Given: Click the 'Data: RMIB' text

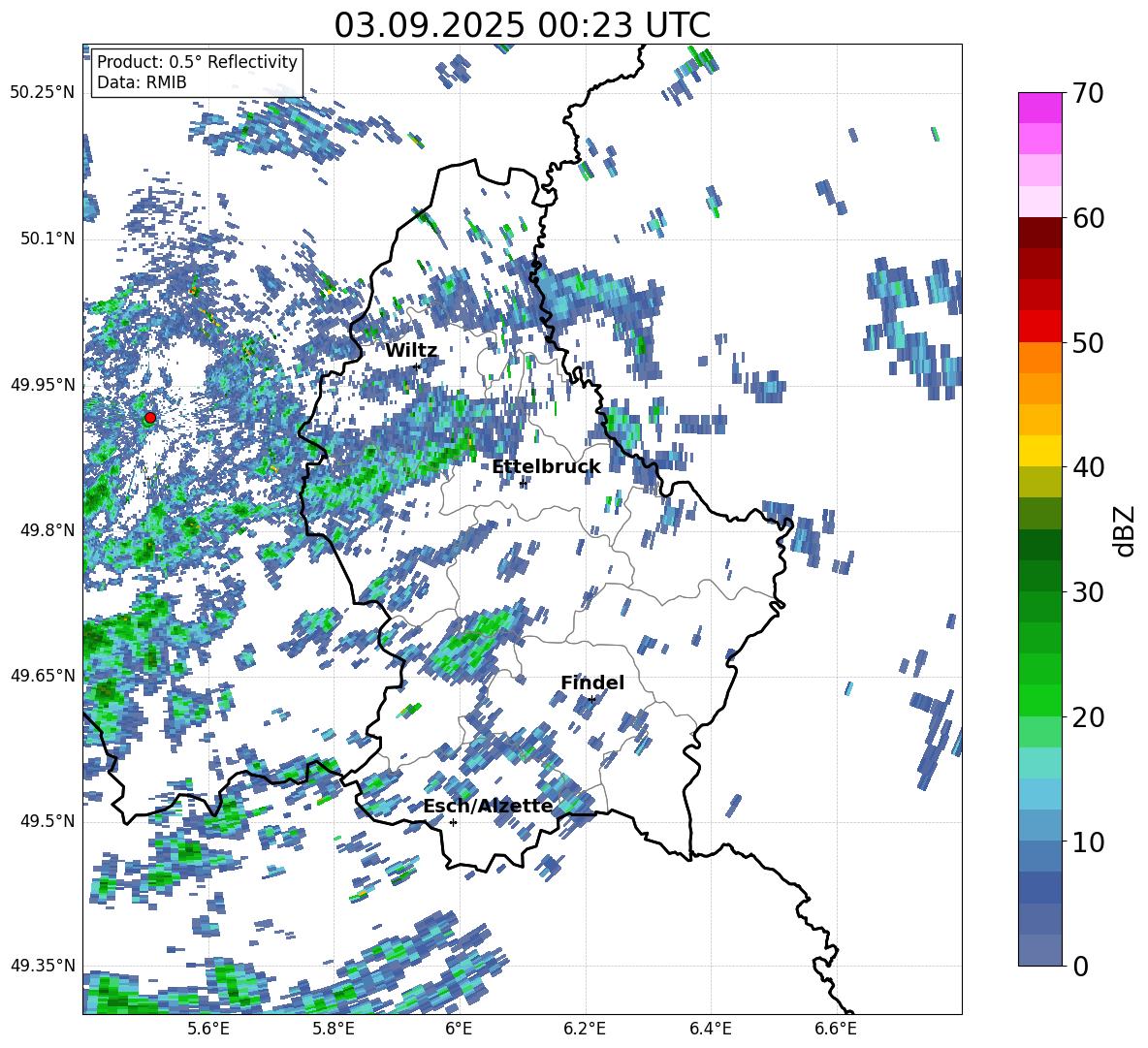Looking at the screenshot, I should coord(142,82).
